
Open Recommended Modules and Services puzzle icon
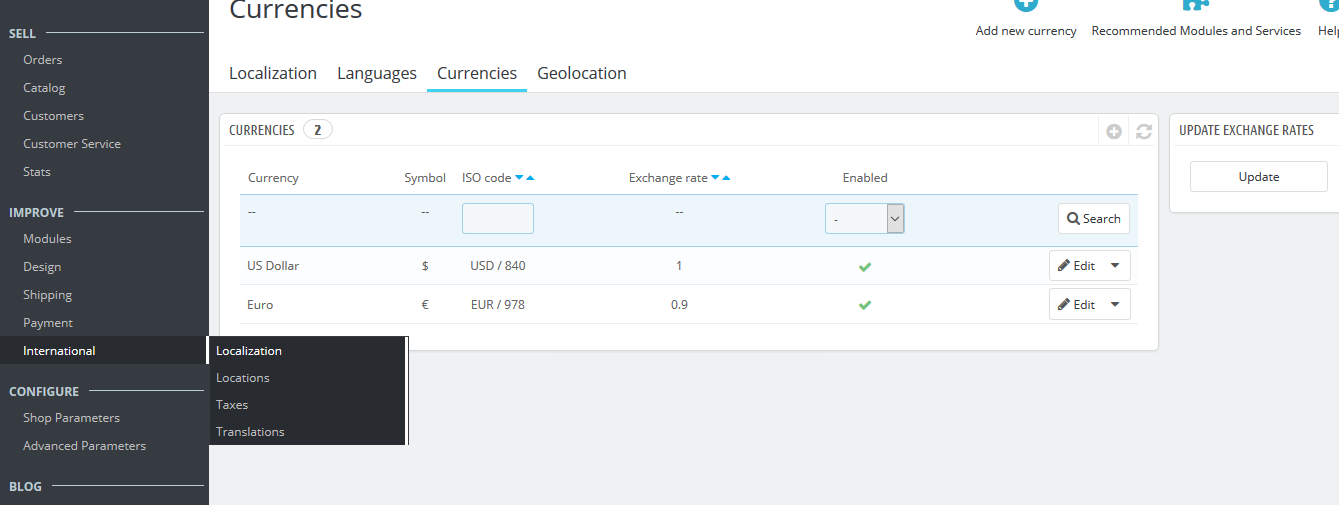tap(1195, 5)
